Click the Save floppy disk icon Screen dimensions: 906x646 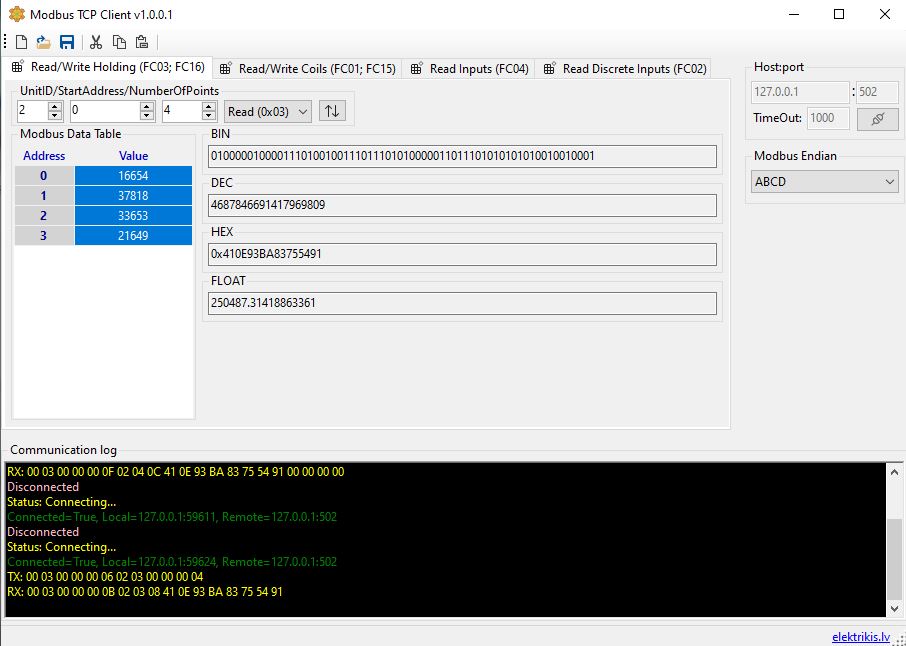tap(67, 42)
